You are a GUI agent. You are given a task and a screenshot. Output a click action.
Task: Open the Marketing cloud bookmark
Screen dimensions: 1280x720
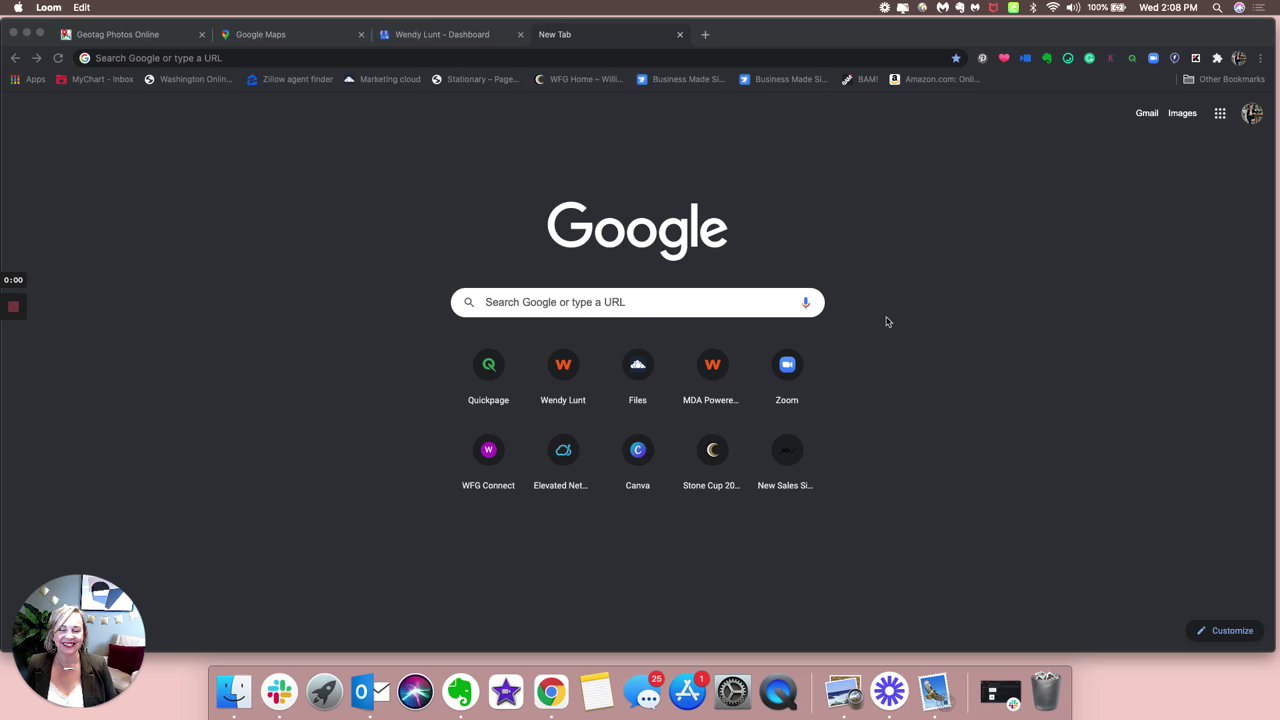pos(382,79)
